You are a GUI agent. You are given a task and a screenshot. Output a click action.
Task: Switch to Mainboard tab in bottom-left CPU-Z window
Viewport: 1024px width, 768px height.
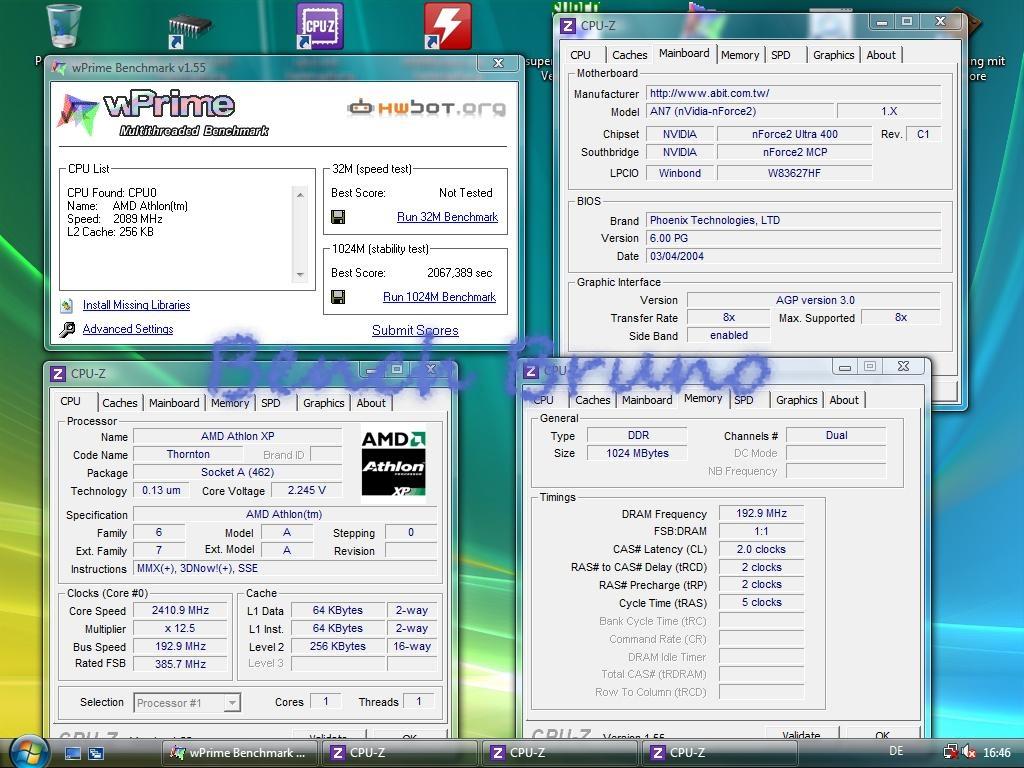(x=174, y=403)
